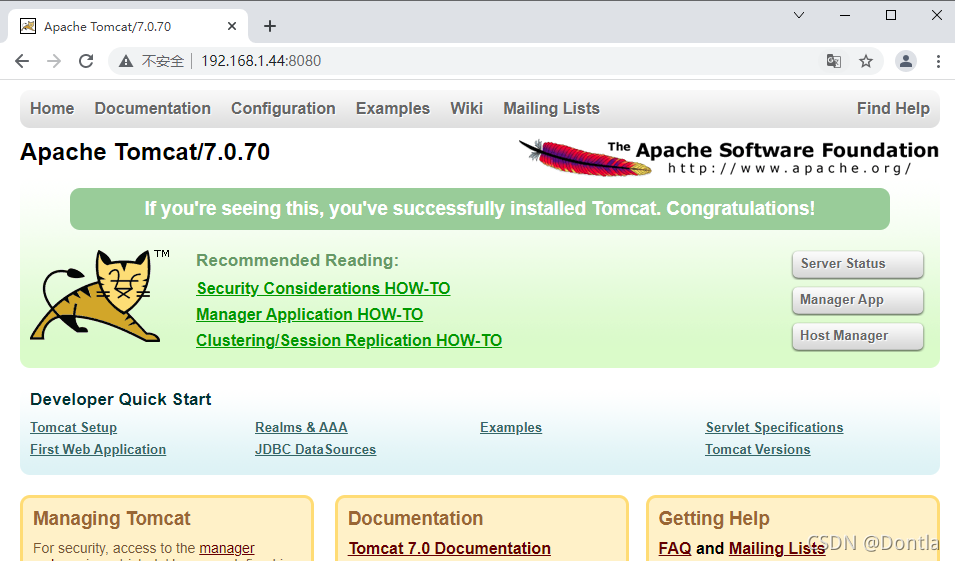
Task: Open the Examples nav item in top bar
Action: (x=393, y=108)
